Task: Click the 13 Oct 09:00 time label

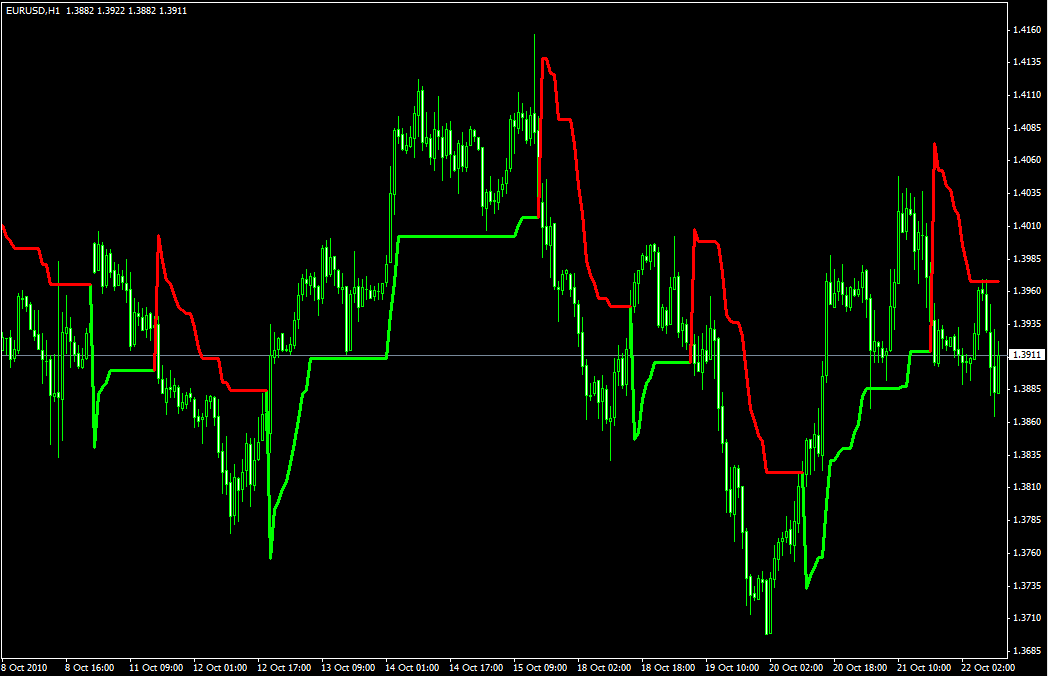Action: point(348,667)
